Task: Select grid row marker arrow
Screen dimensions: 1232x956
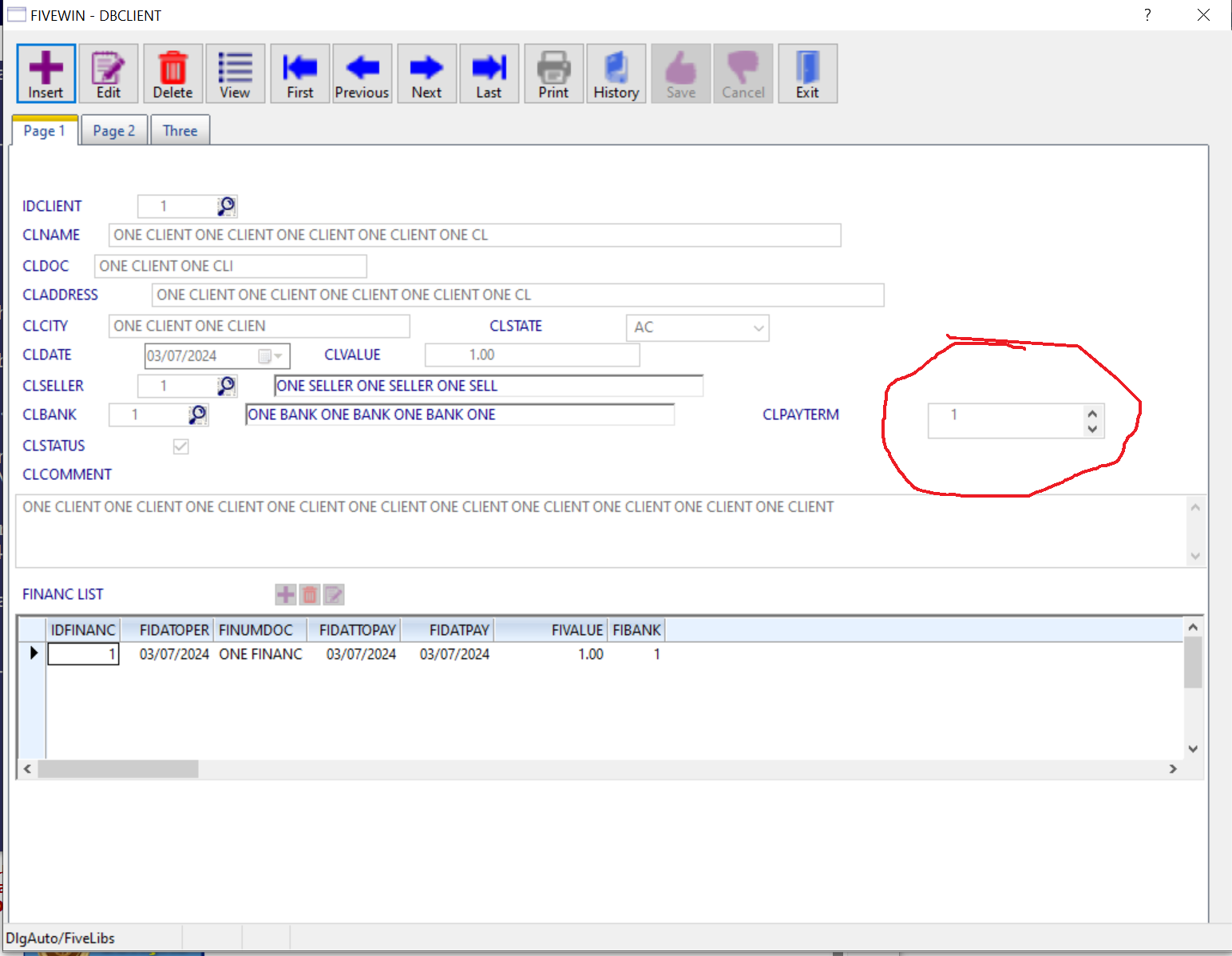Action: click(33, 654)
